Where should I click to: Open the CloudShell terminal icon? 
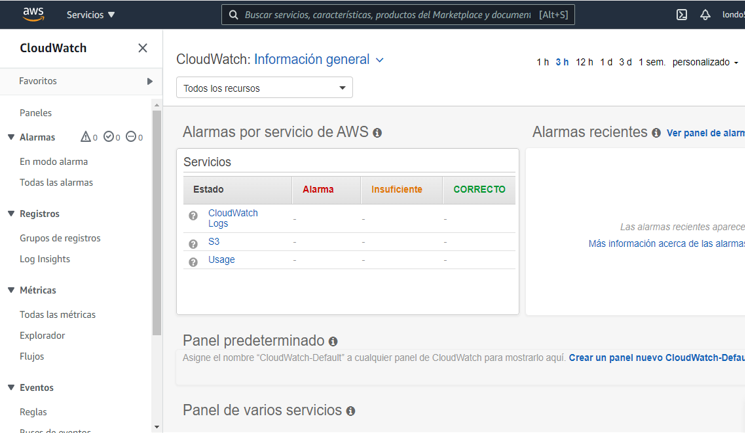pyautogui.click(x=682, y=15)
